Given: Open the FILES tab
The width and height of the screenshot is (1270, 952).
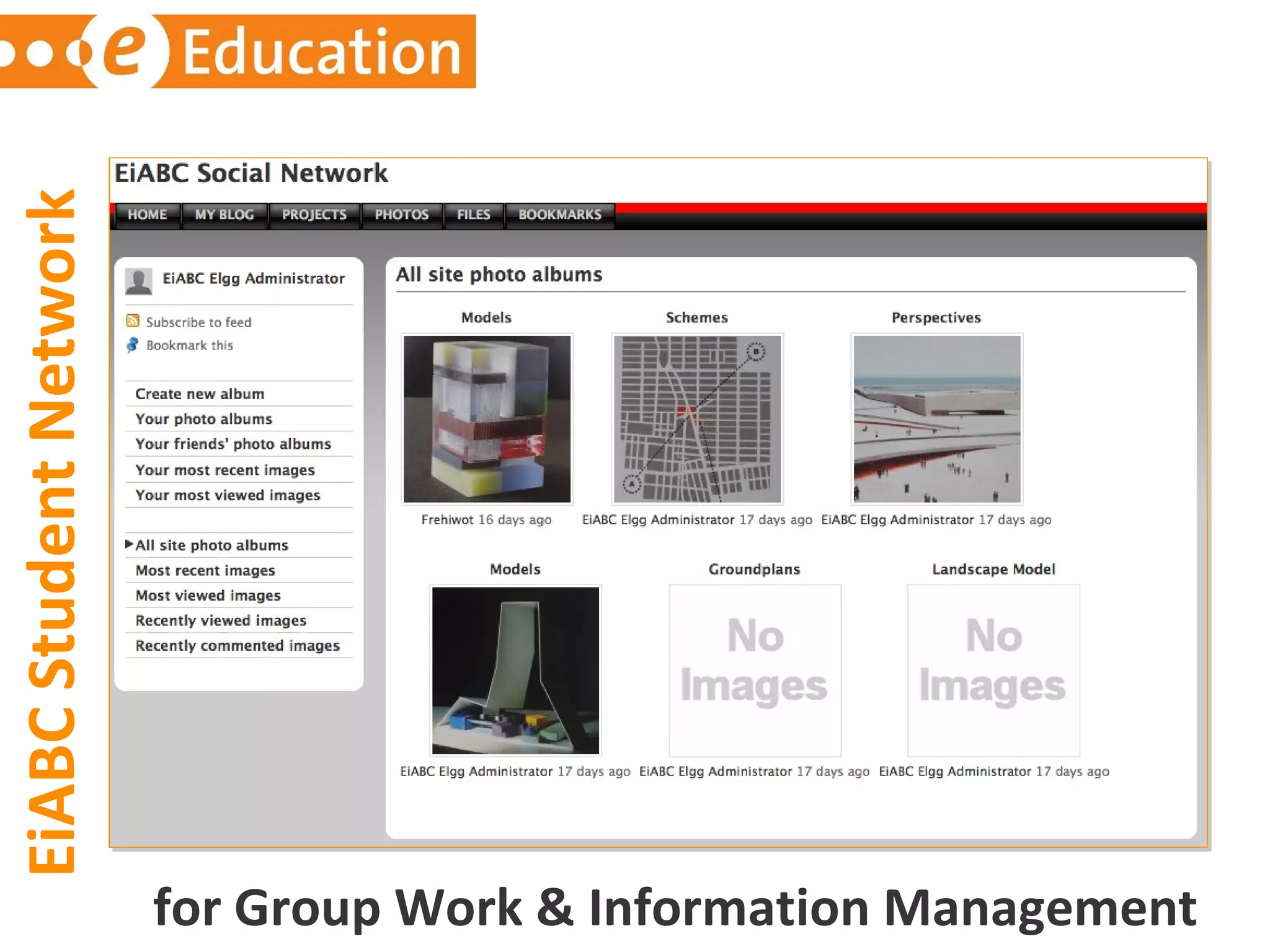Looking at the screenshot, I should click(x=474, y=214).
